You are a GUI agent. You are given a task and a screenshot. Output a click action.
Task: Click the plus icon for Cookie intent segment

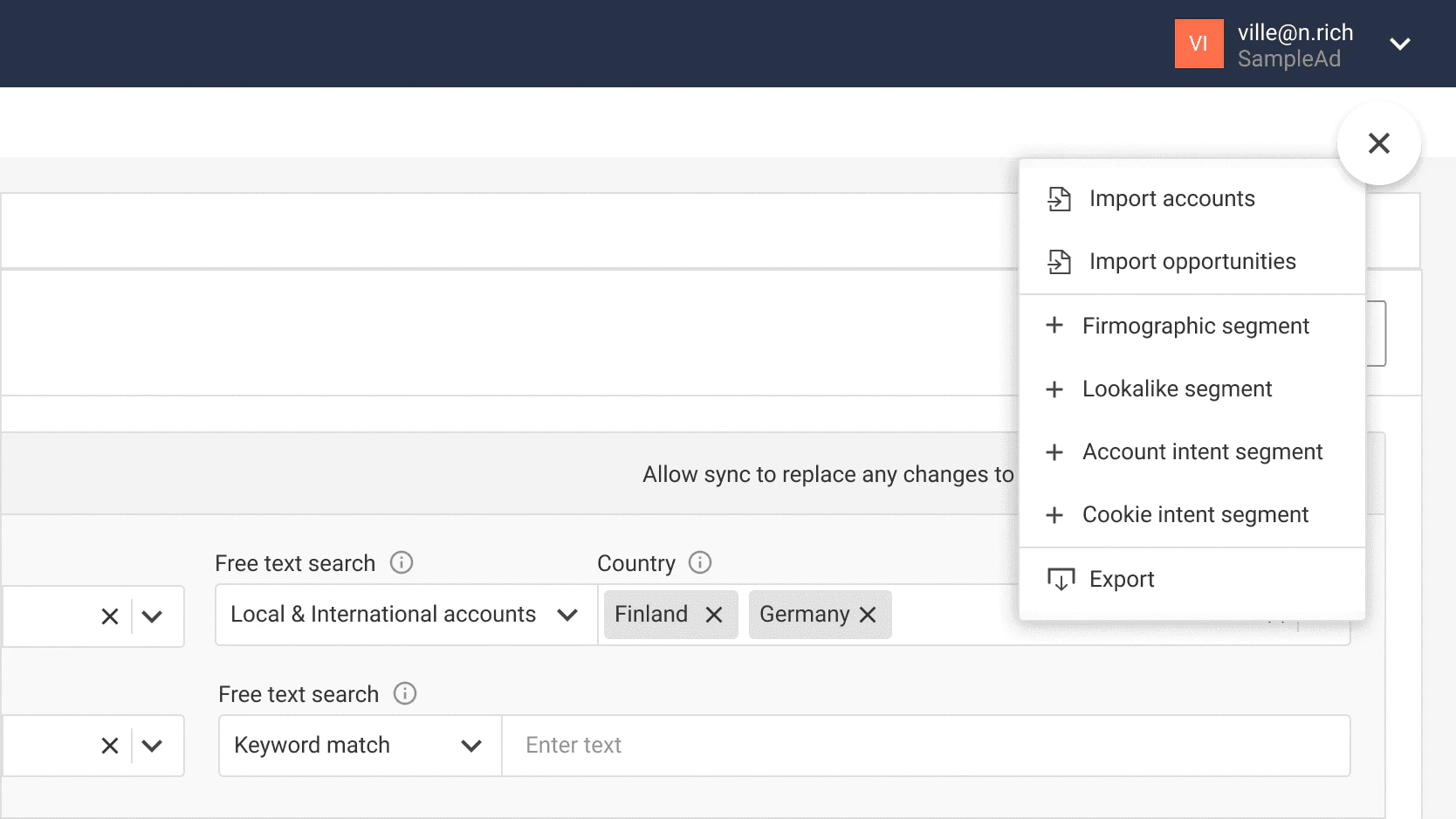1055,514
